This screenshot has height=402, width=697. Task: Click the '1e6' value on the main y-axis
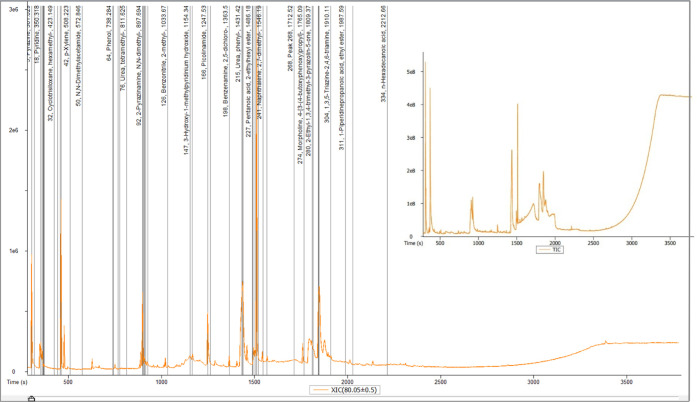12,251
